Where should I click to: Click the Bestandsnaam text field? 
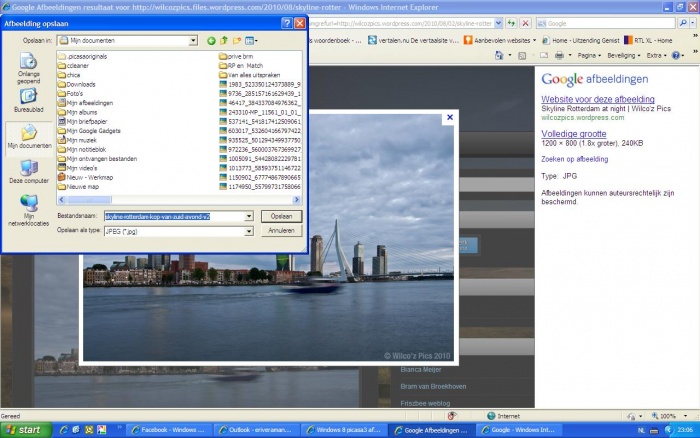[172, 216]
